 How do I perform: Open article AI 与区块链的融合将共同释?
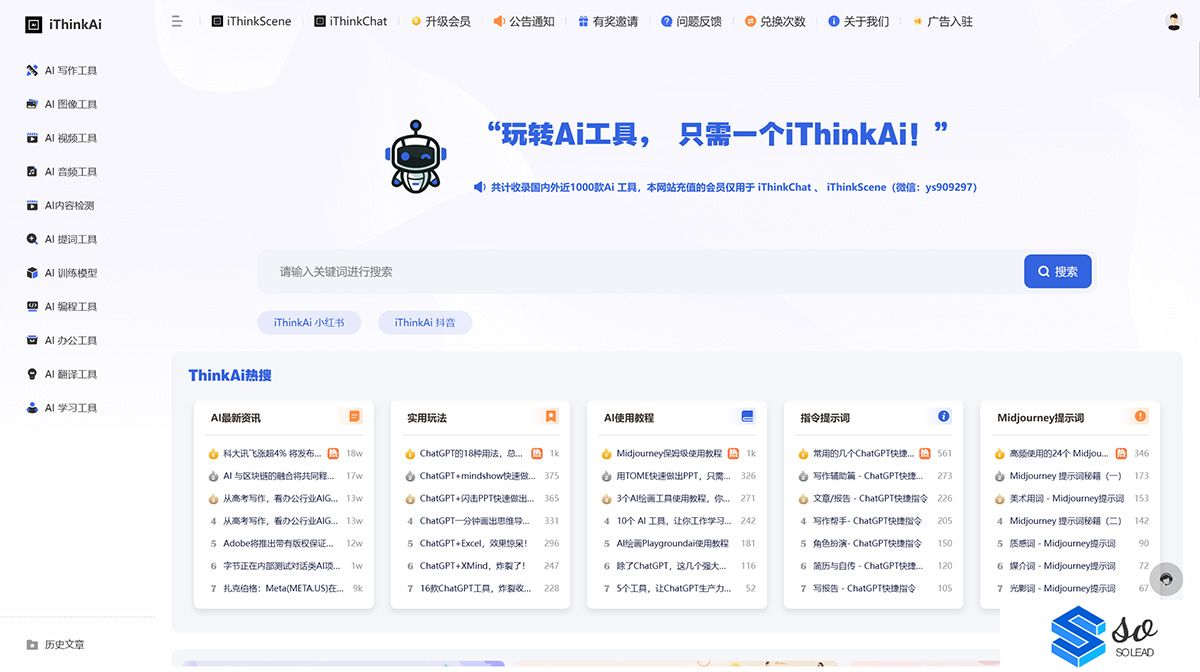tap(280, 476)
